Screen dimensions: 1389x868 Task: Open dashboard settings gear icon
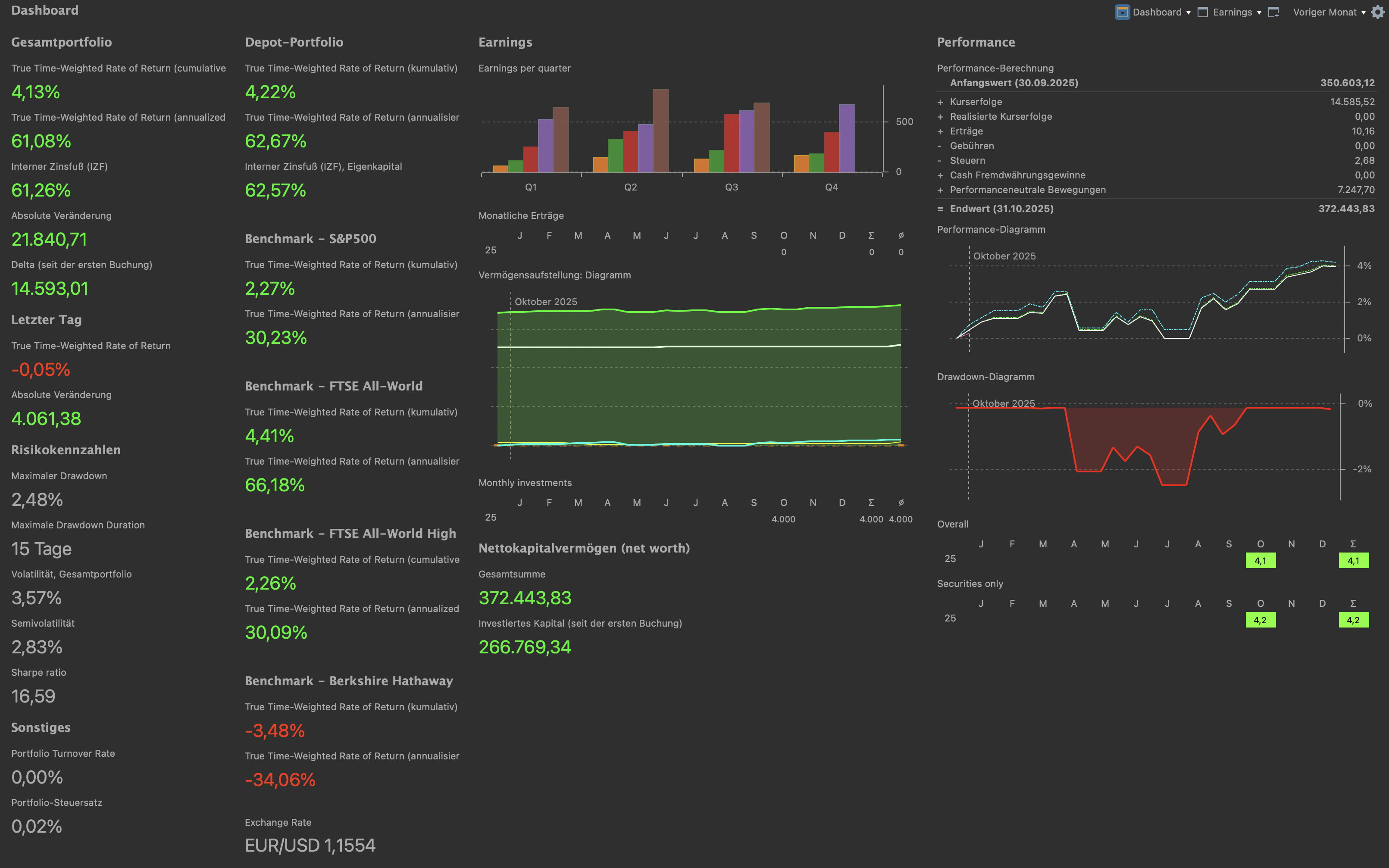1377,12
